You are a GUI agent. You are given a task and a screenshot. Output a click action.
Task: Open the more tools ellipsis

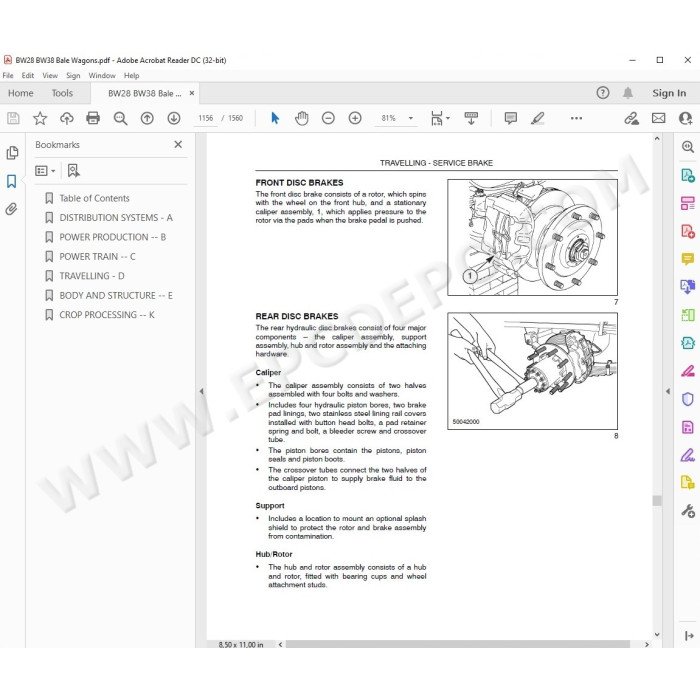point(576,118)
